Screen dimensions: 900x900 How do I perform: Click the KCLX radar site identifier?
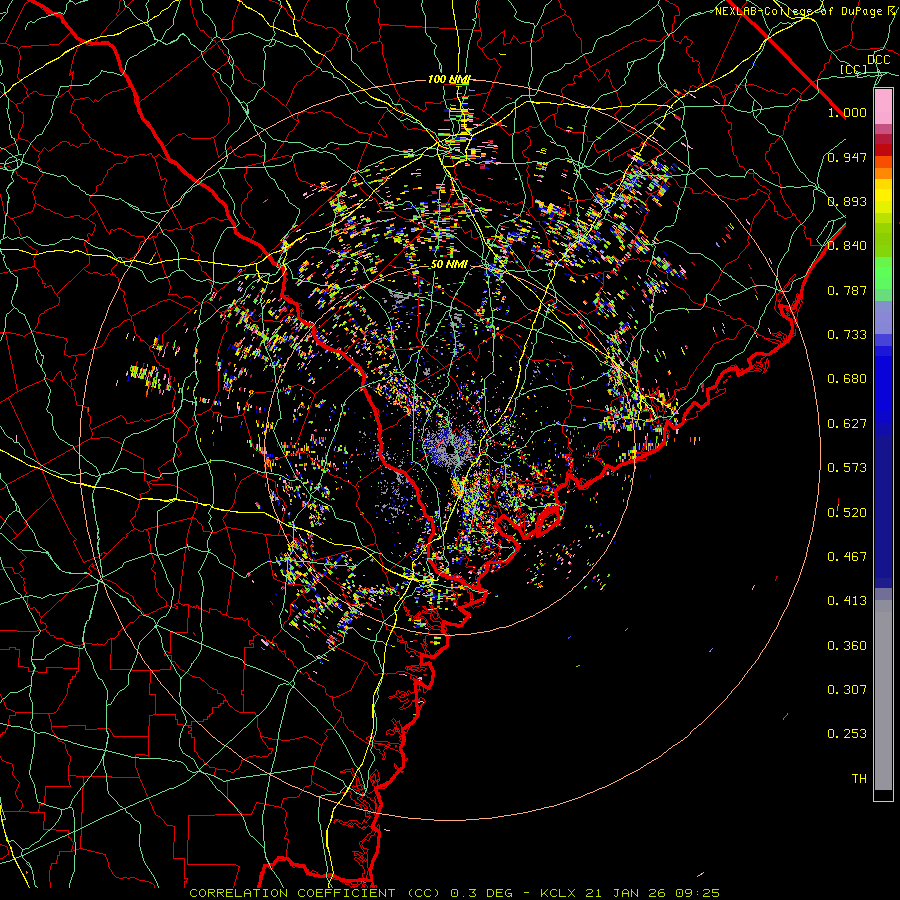click(x=560, y=893)
